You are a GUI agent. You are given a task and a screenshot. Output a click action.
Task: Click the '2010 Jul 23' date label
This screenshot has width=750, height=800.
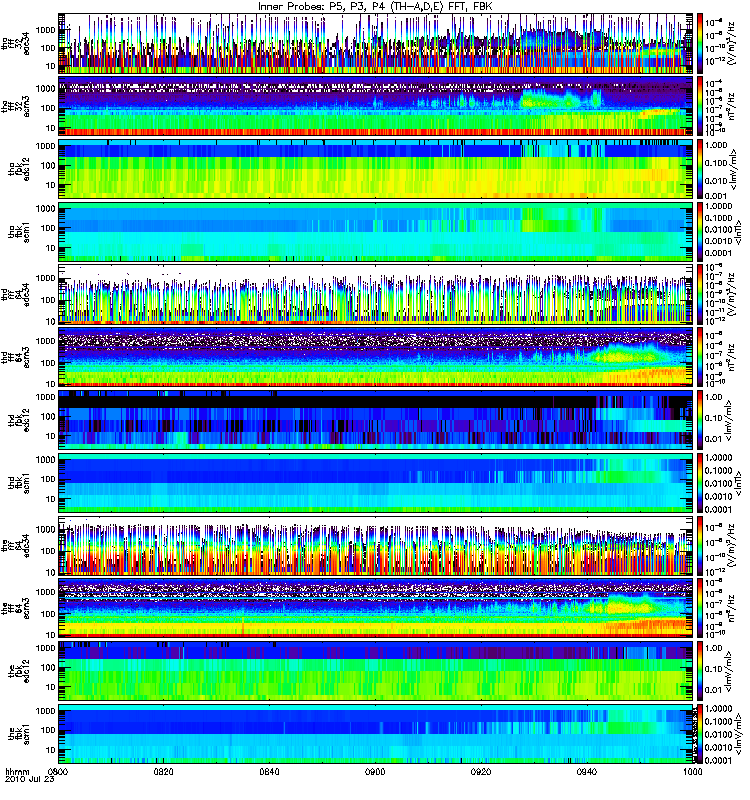[x=30, y=779]
